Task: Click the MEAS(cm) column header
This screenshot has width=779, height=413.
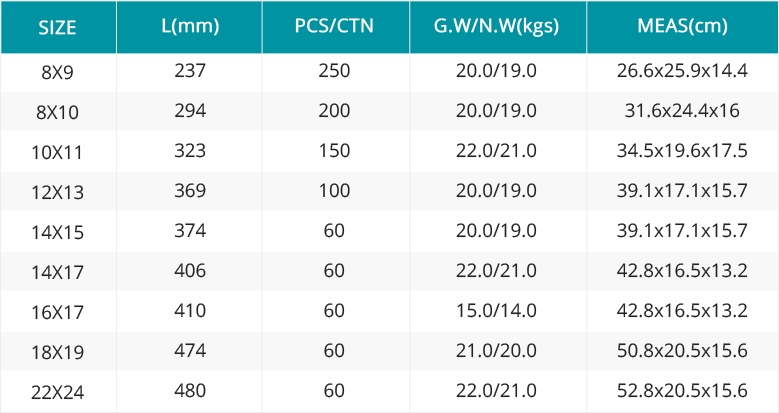Action: 683,26
